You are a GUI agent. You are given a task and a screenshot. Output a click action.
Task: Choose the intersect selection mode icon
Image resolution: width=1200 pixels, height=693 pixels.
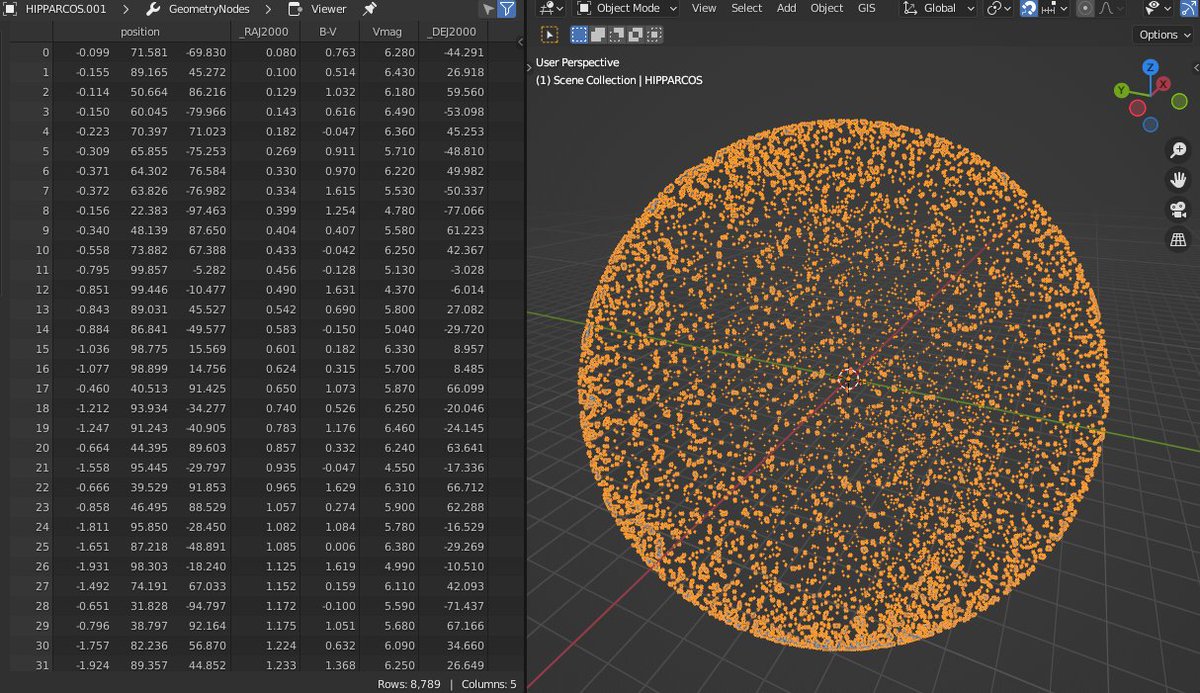tap(655, 34)
